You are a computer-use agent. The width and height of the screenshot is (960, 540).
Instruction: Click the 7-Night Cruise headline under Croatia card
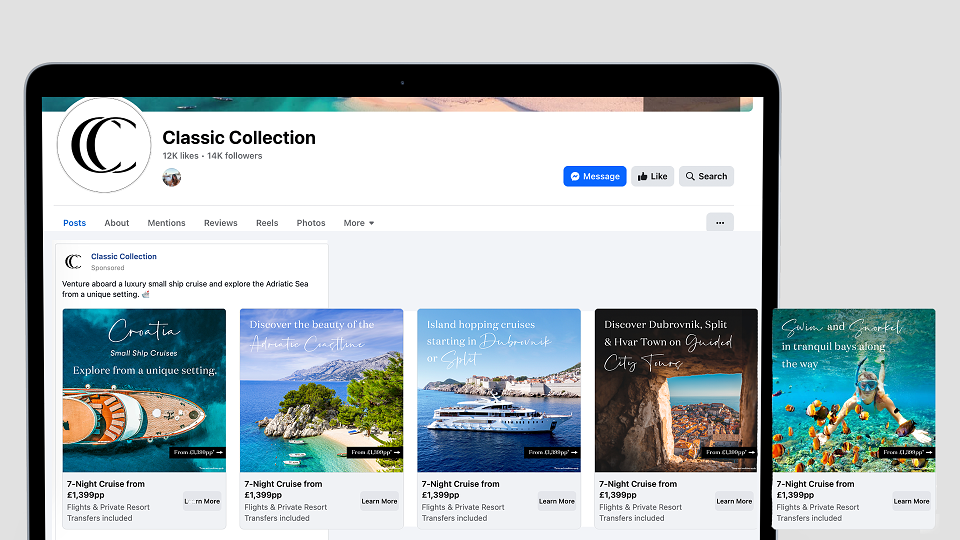point(106,489)
